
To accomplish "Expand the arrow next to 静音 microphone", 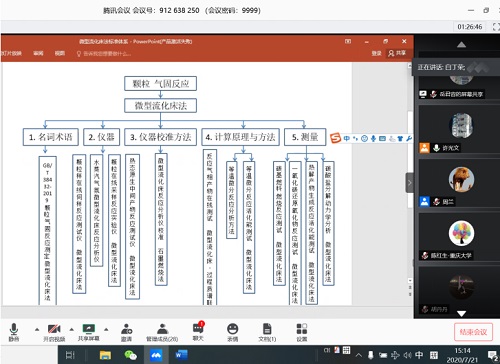I will coord(37,330).
